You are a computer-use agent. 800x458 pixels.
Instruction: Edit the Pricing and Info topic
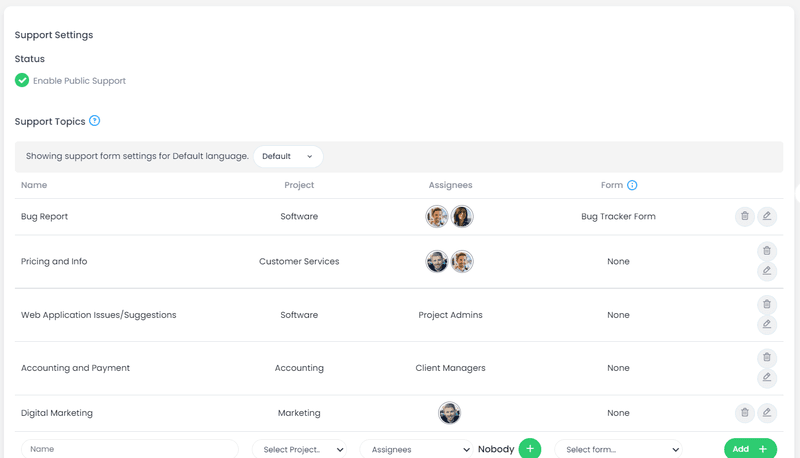[766, 271]
